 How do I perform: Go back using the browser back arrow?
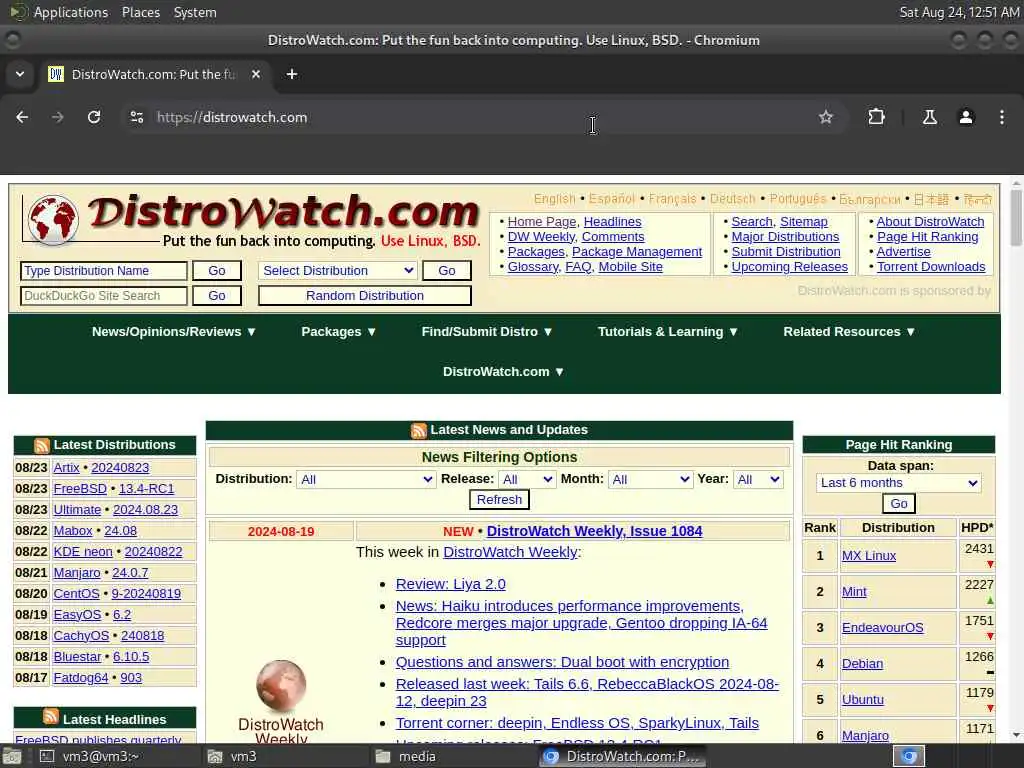coord(22,117)
